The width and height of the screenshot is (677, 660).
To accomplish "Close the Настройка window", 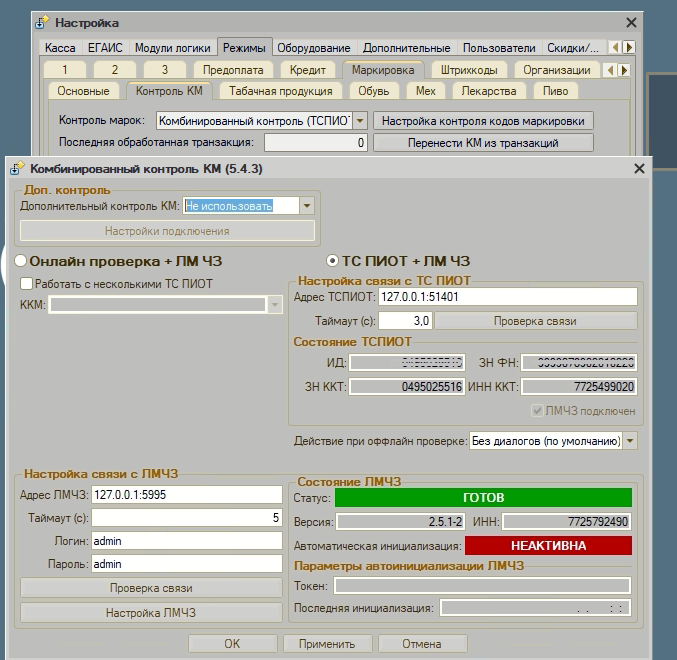I will coord(631,22).
